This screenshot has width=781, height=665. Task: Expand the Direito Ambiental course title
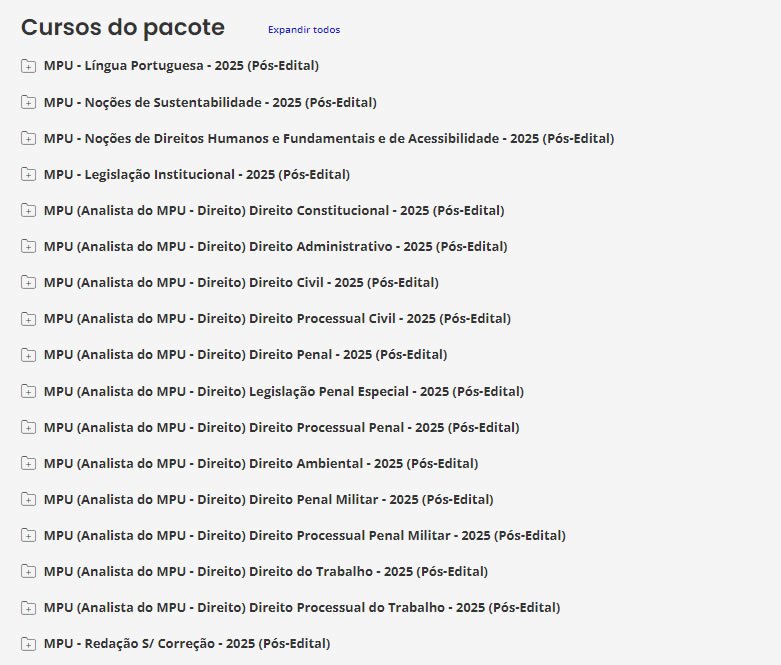coord(260,463)
